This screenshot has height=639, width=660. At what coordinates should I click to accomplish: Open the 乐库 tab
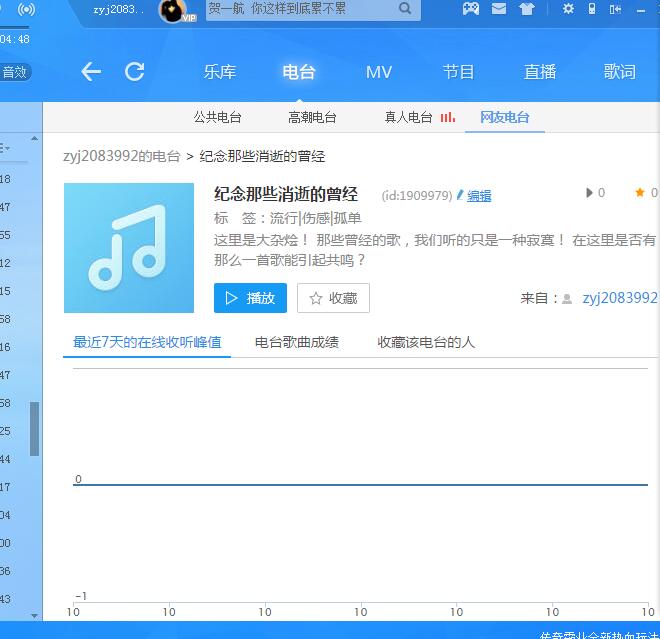tap(220, 72)
